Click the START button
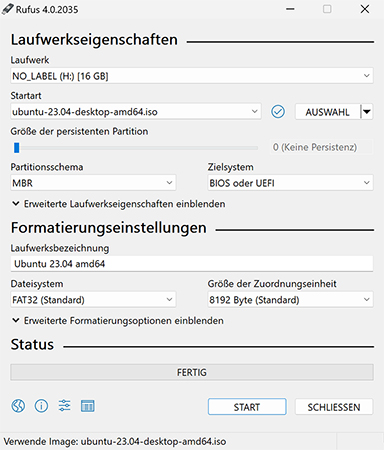 coord(247,407)
